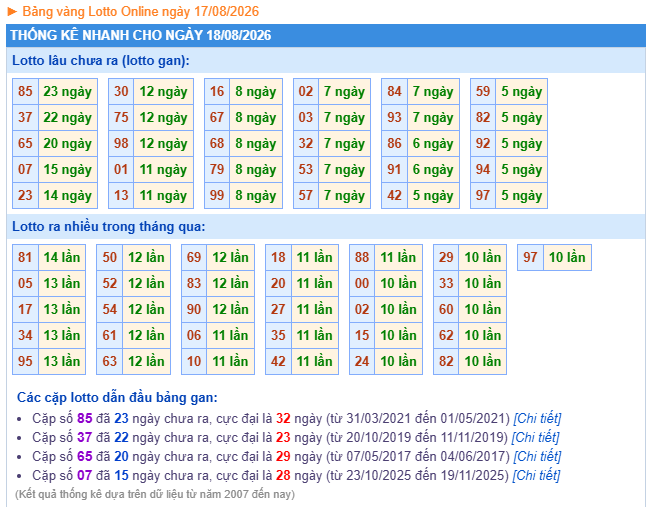Image resolution: width=650 pixels, height=507 pixels.
Task: Select the lotto gan number 03
Action: point(306,117)
